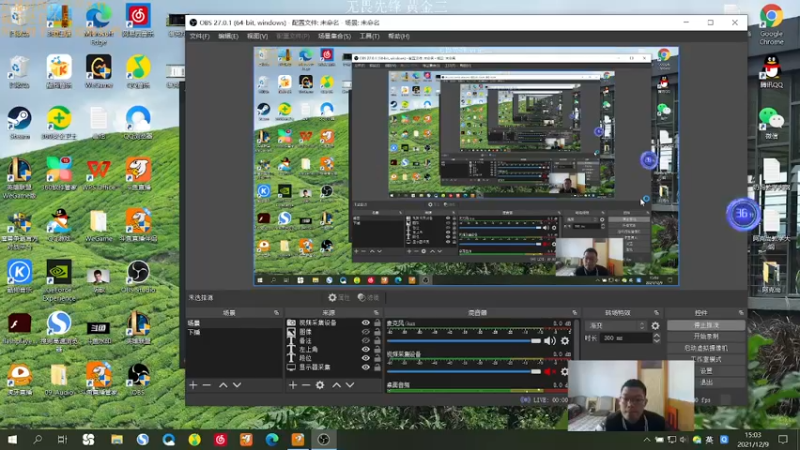Open notification center in taskbar
This screenshot has height=450, width=800.
[783, 439]
